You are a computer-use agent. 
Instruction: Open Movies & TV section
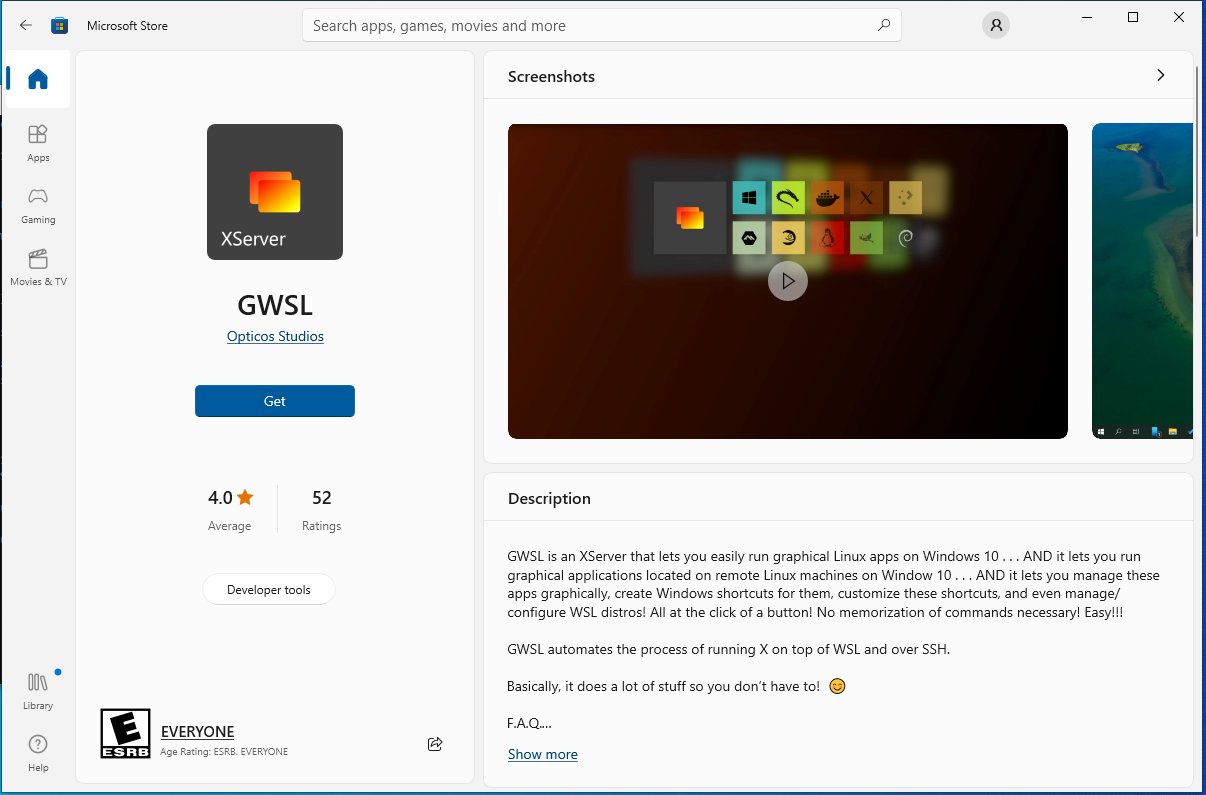click(38, 267)
